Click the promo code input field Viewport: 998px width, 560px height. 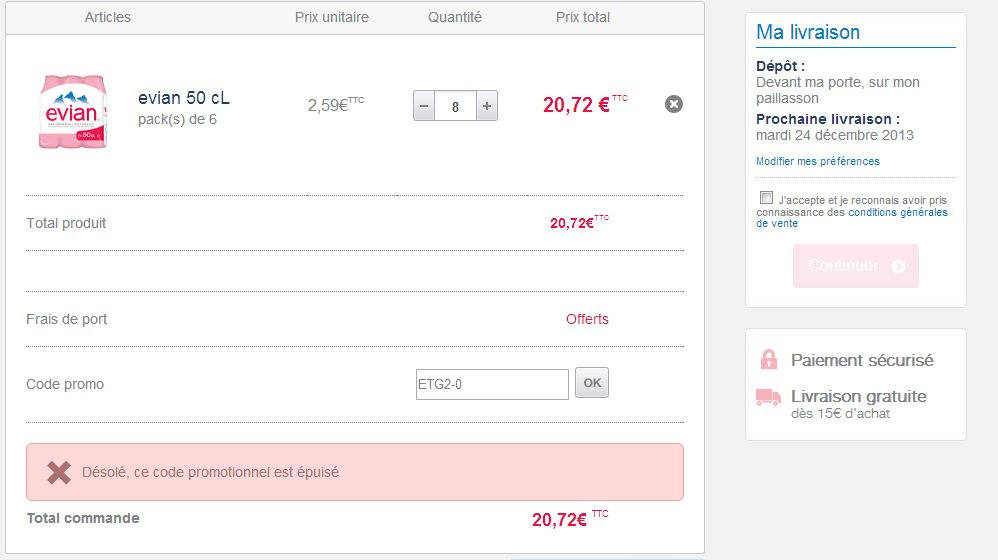(492, 384)
